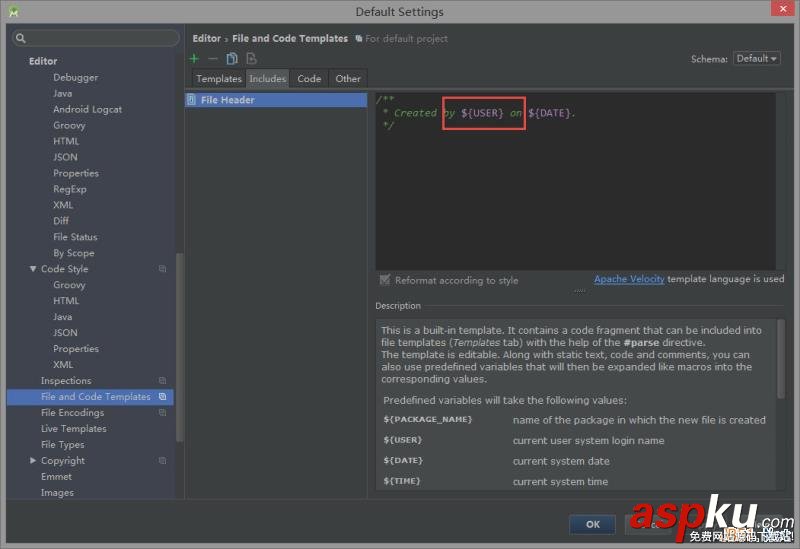Select By Scope settings item
Viewport: 800px width, 549px height.
(x=73, y=253)
